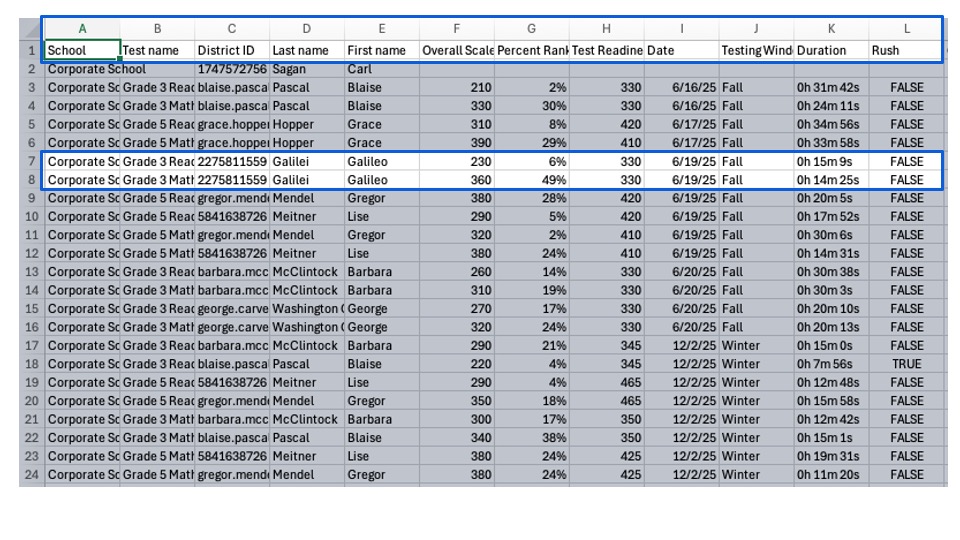Select overall scale cell 230
Image resolution: width=960 pixels, height=540 pixels.
point(457,162)
